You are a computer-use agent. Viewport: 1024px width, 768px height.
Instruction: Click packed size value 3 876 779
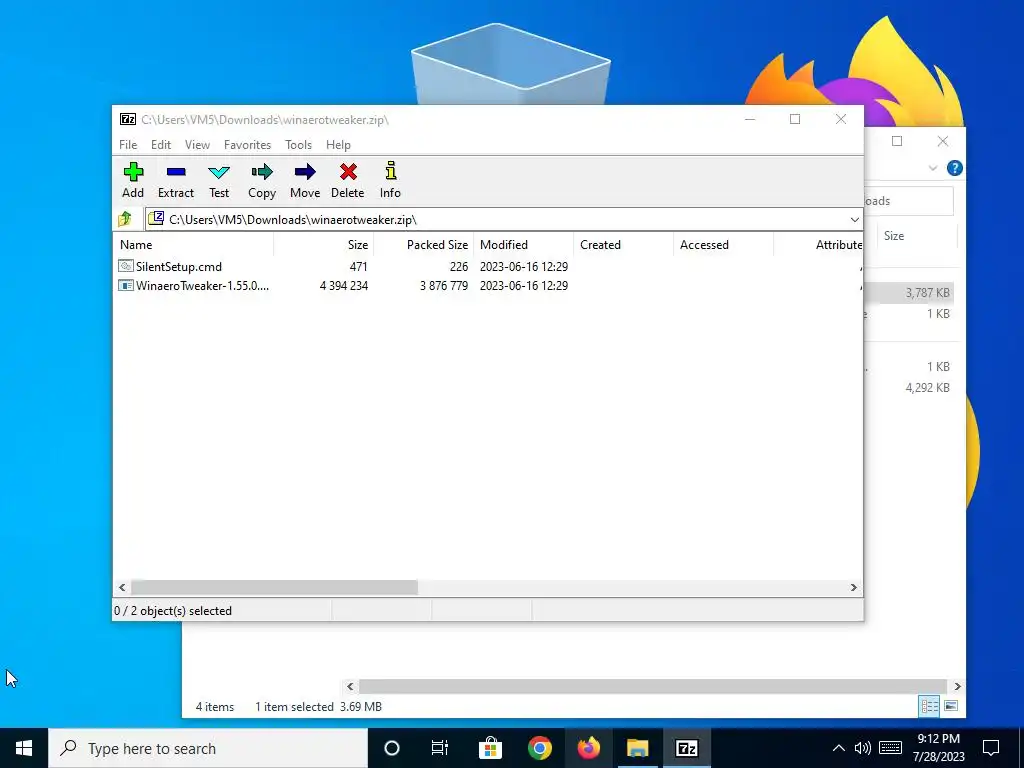coord(443,285)
